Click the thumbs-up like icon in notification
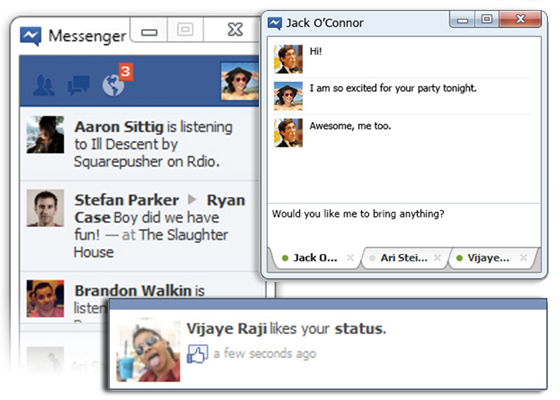 [197, 354]
